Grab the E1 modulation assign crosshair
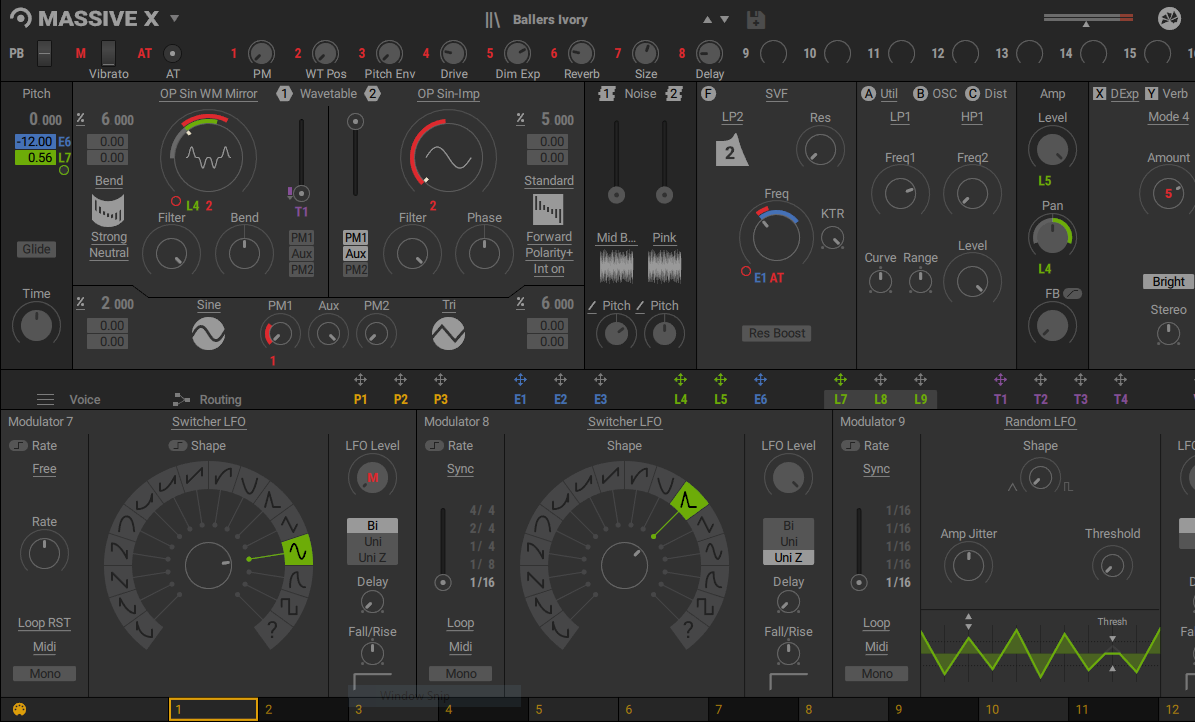 [x=521, y=380]
